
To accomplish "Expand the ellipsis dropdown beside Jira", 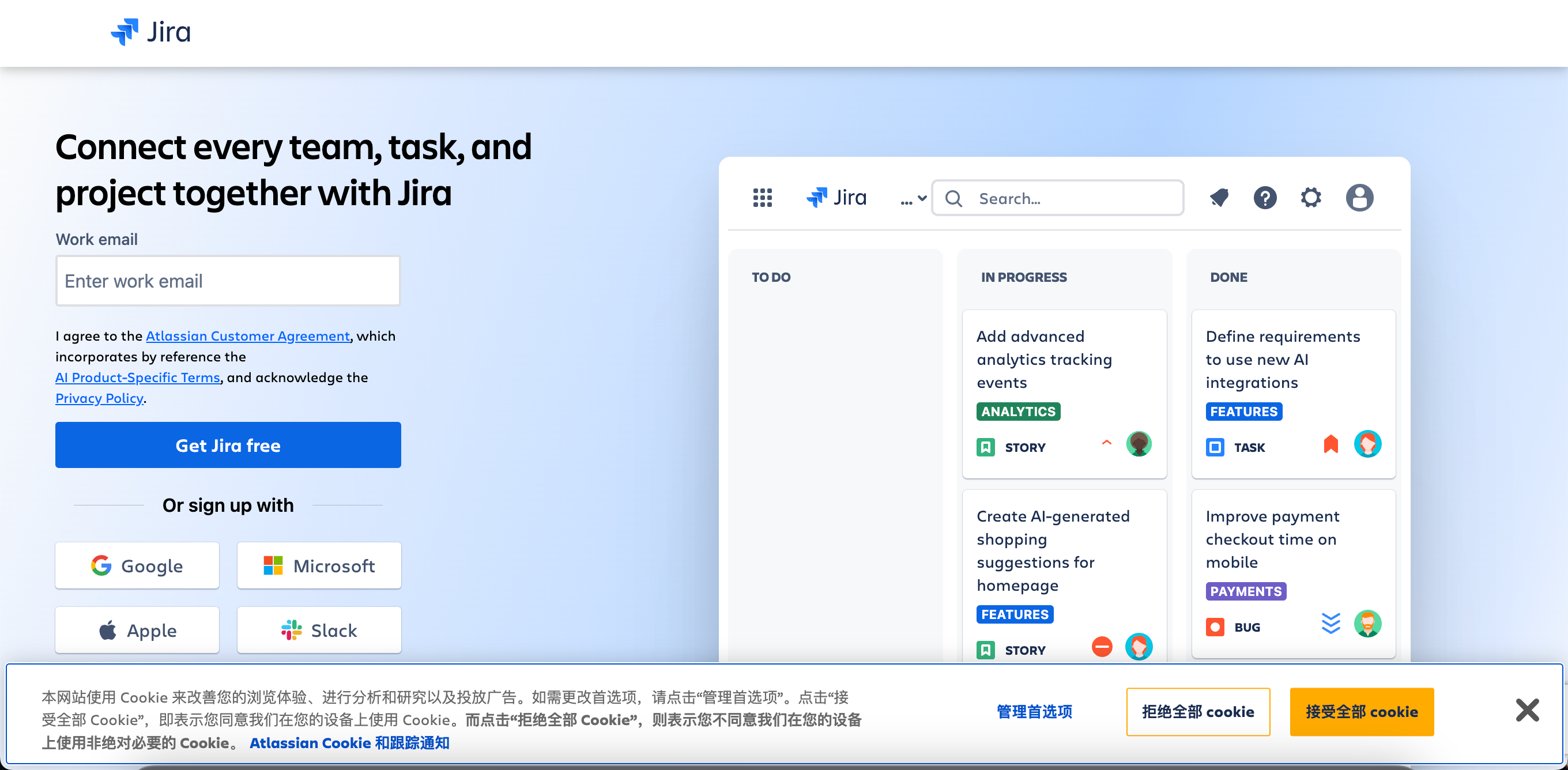I will pos(913,198).
